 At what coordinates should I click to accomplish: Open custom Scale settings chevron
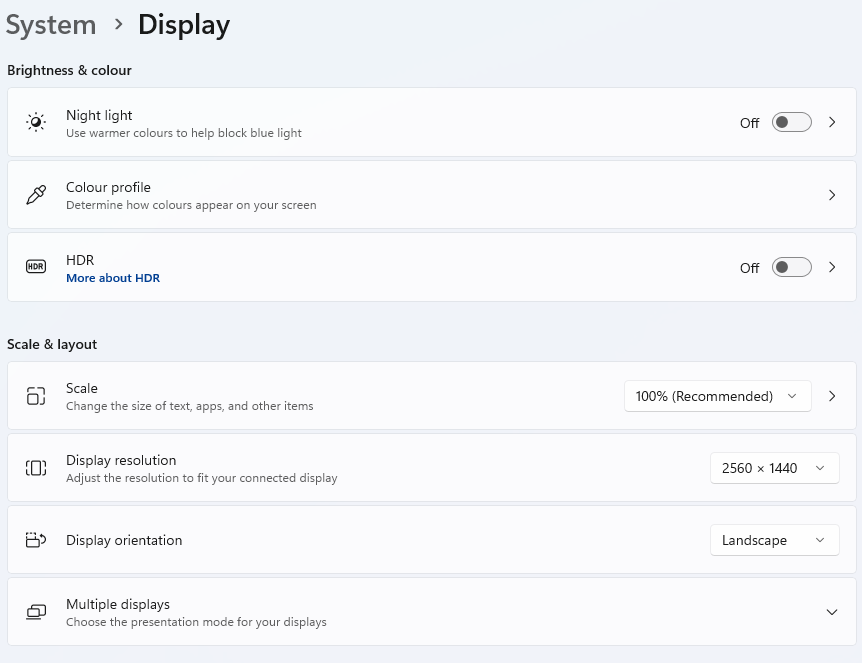coord(832,396)
